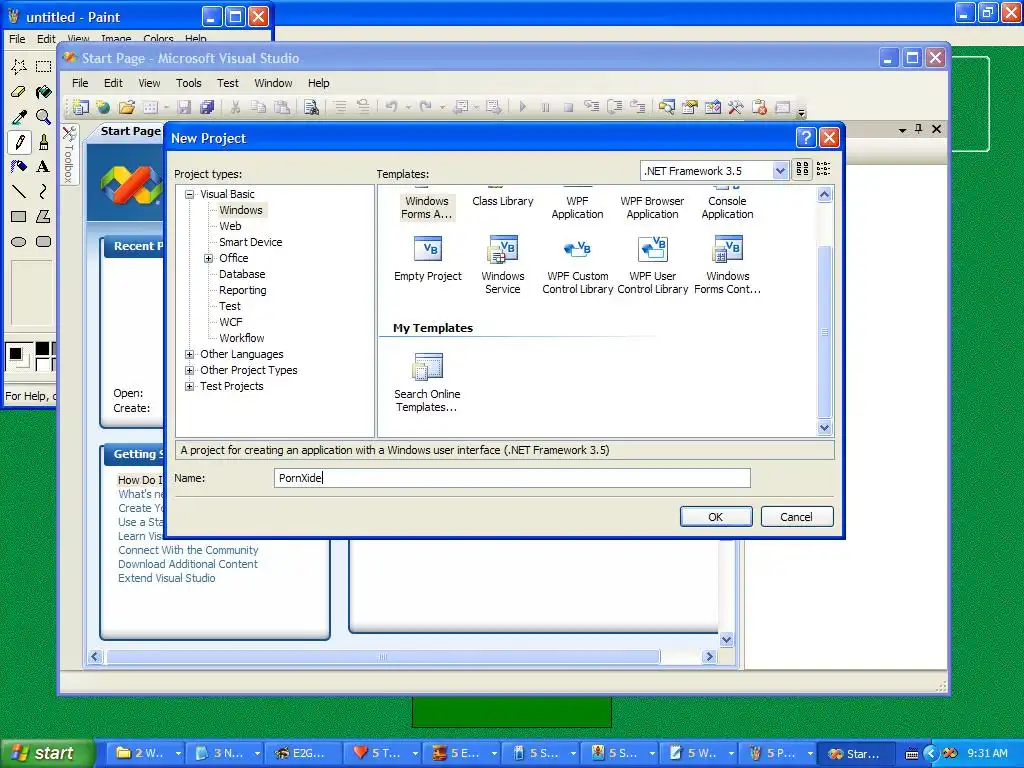Expand the Test Projects node
This screenshot has width=1024, height=768.
tap(189, 386)
